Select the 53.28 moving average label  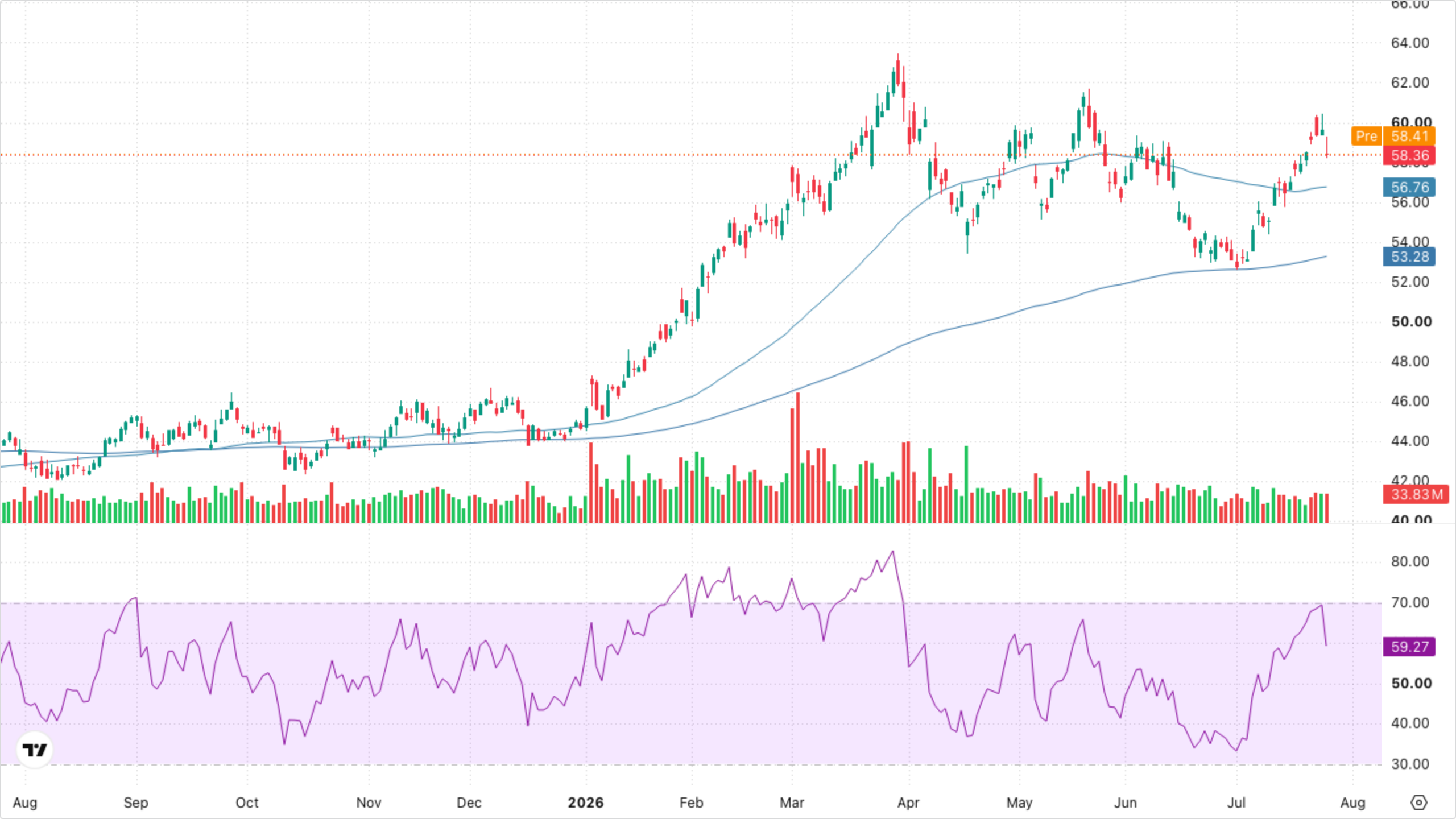[1409, 257]
